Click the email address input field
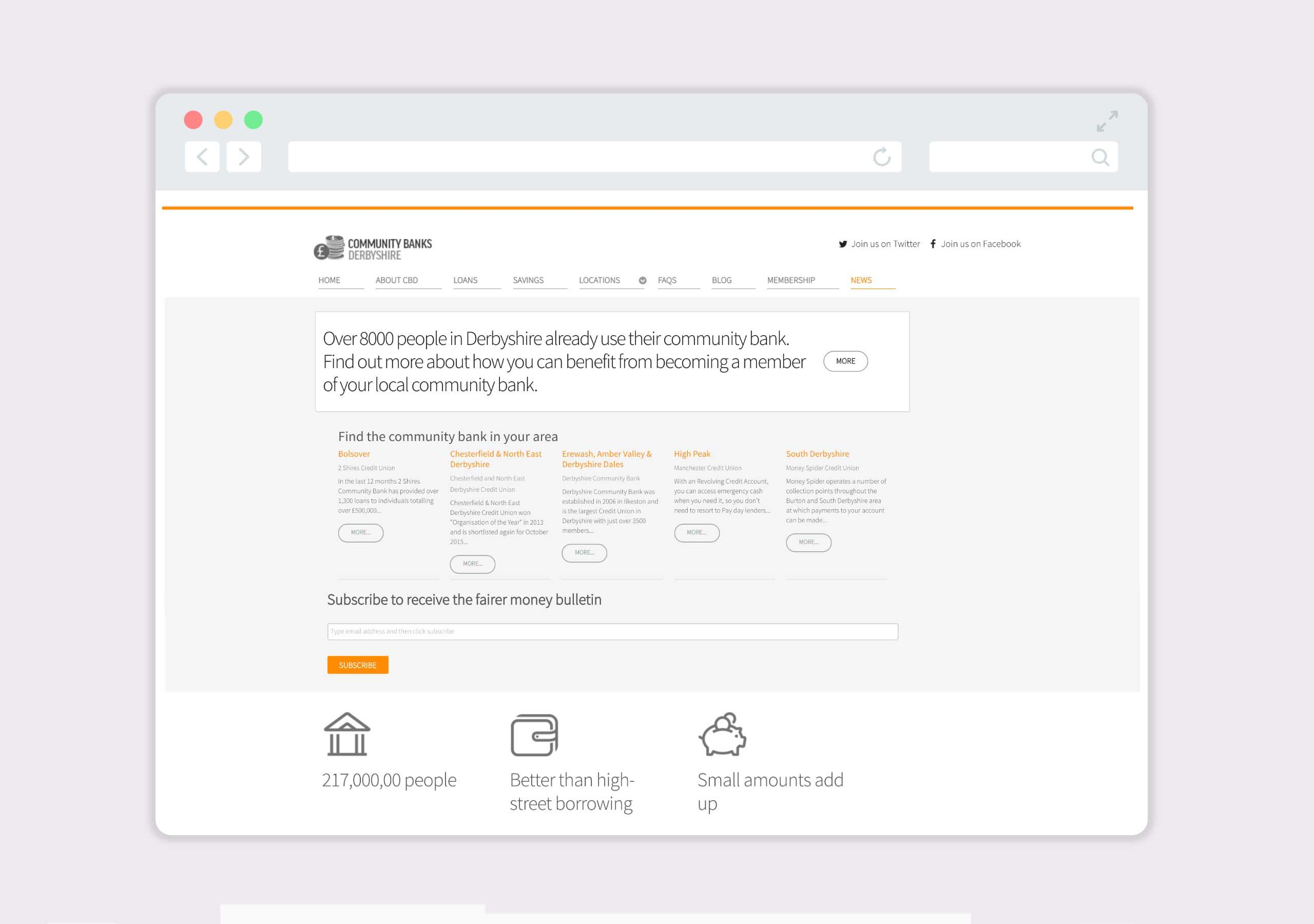The height and width of the screenshot is (924, 1314). [612, 631]
